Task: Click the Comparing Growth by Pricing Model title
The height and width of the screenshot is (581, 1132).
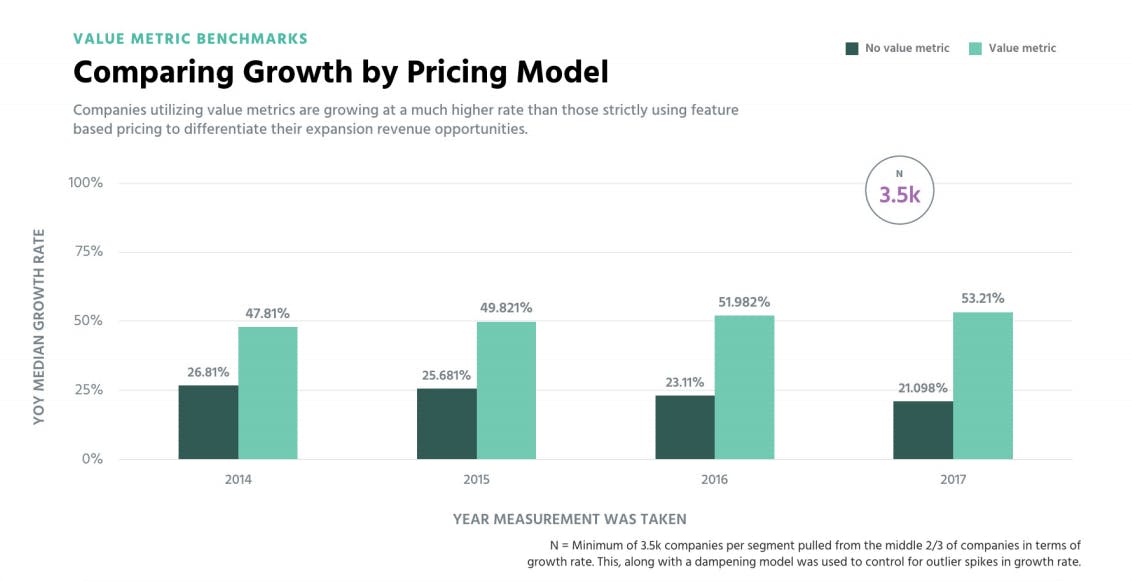Action: (341, 72)
